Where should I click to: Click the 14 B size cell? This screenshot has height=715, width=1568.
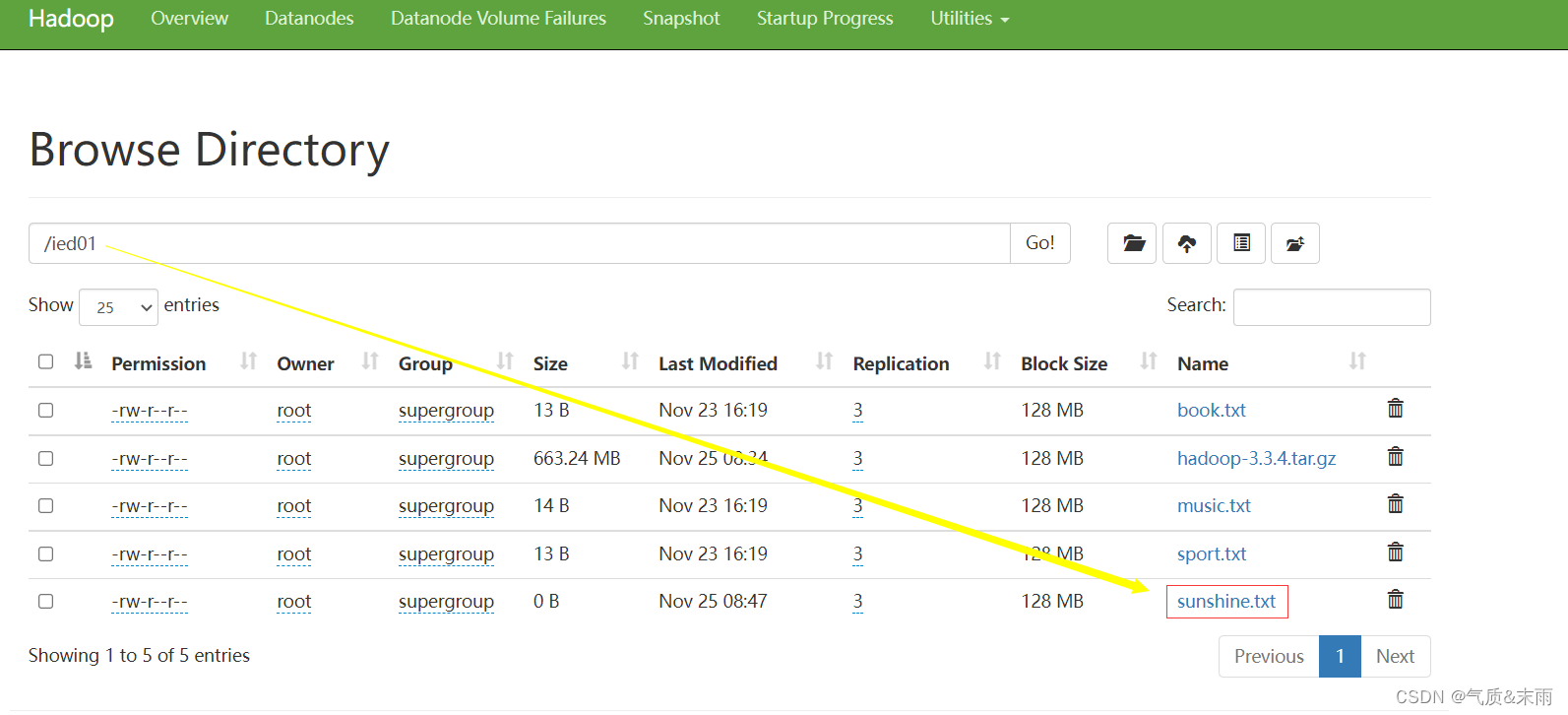pos(551,505)
